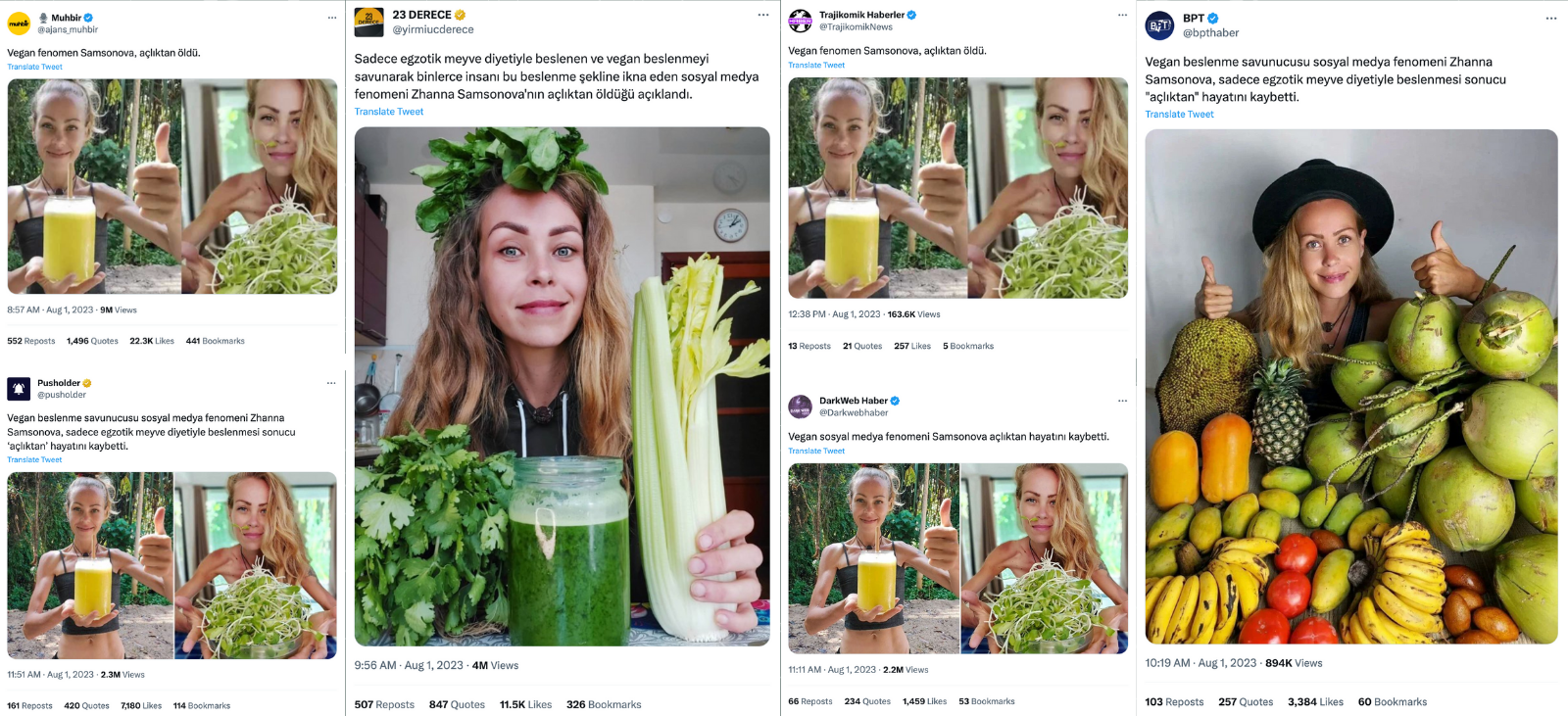Click Translate Tweet under BPT post
Screen dimensions: 1568x716
click(1179, 115)
